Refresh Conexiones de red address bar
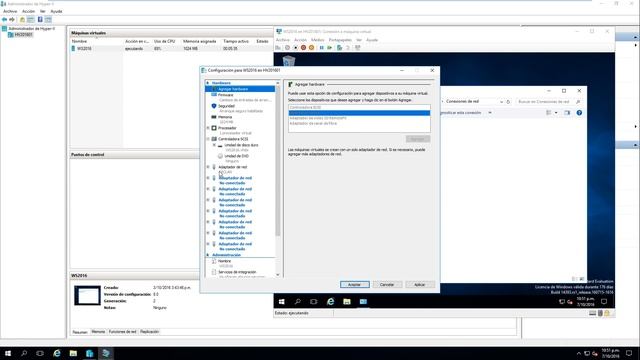The width and height of the screenshot is (640, 360). pyautogui.click(x=508, y=102)
